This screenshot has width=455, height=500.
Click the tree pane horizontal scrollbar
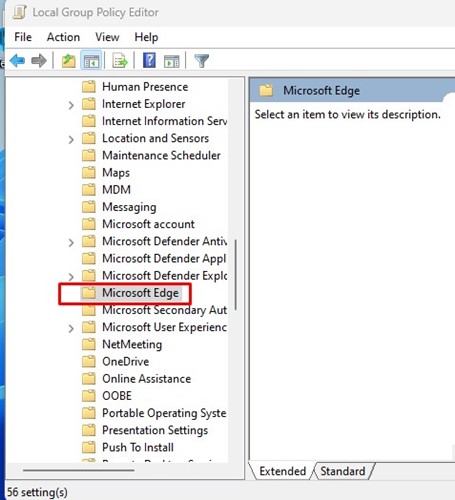click(x=78, y=470)
